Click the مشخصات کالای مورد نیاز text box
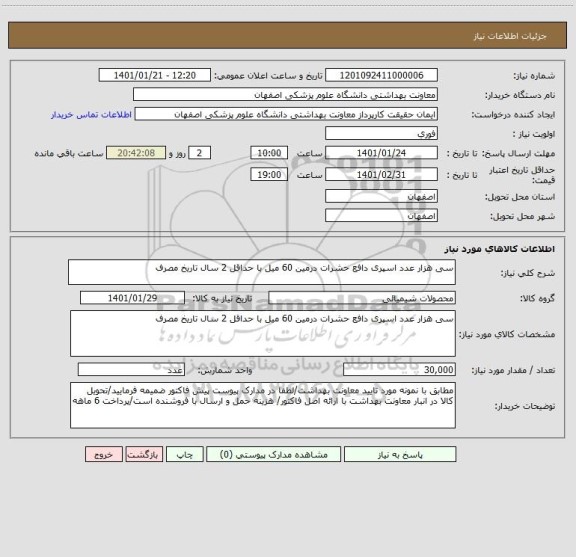 click(263, 334)
